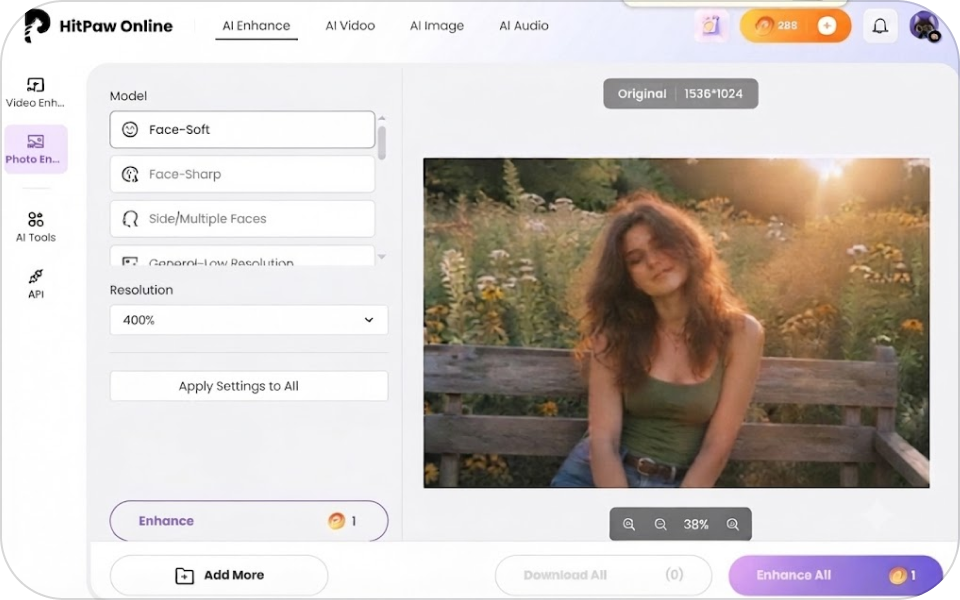
Task: Select Video Enhancer in sidebar
Action: tap(36, 92)
